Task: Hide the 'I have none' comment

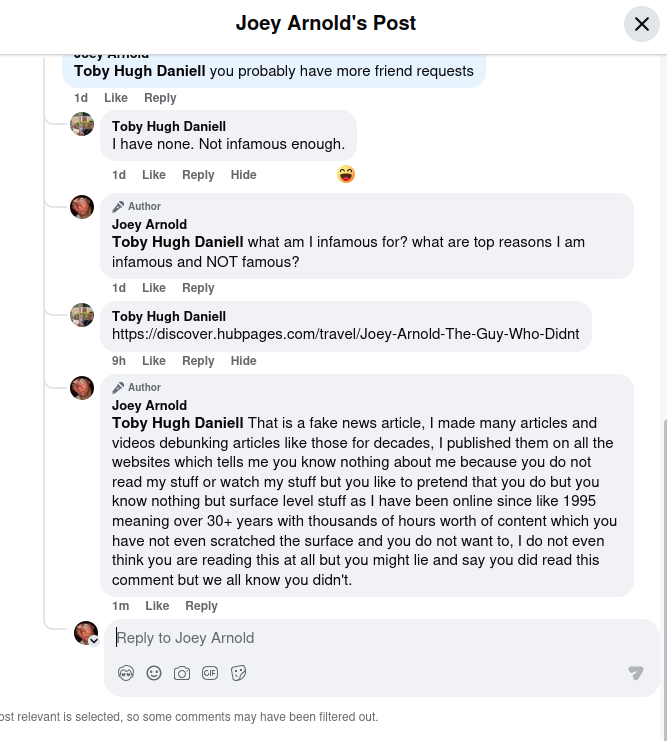Action: click(x=243, y=175)
